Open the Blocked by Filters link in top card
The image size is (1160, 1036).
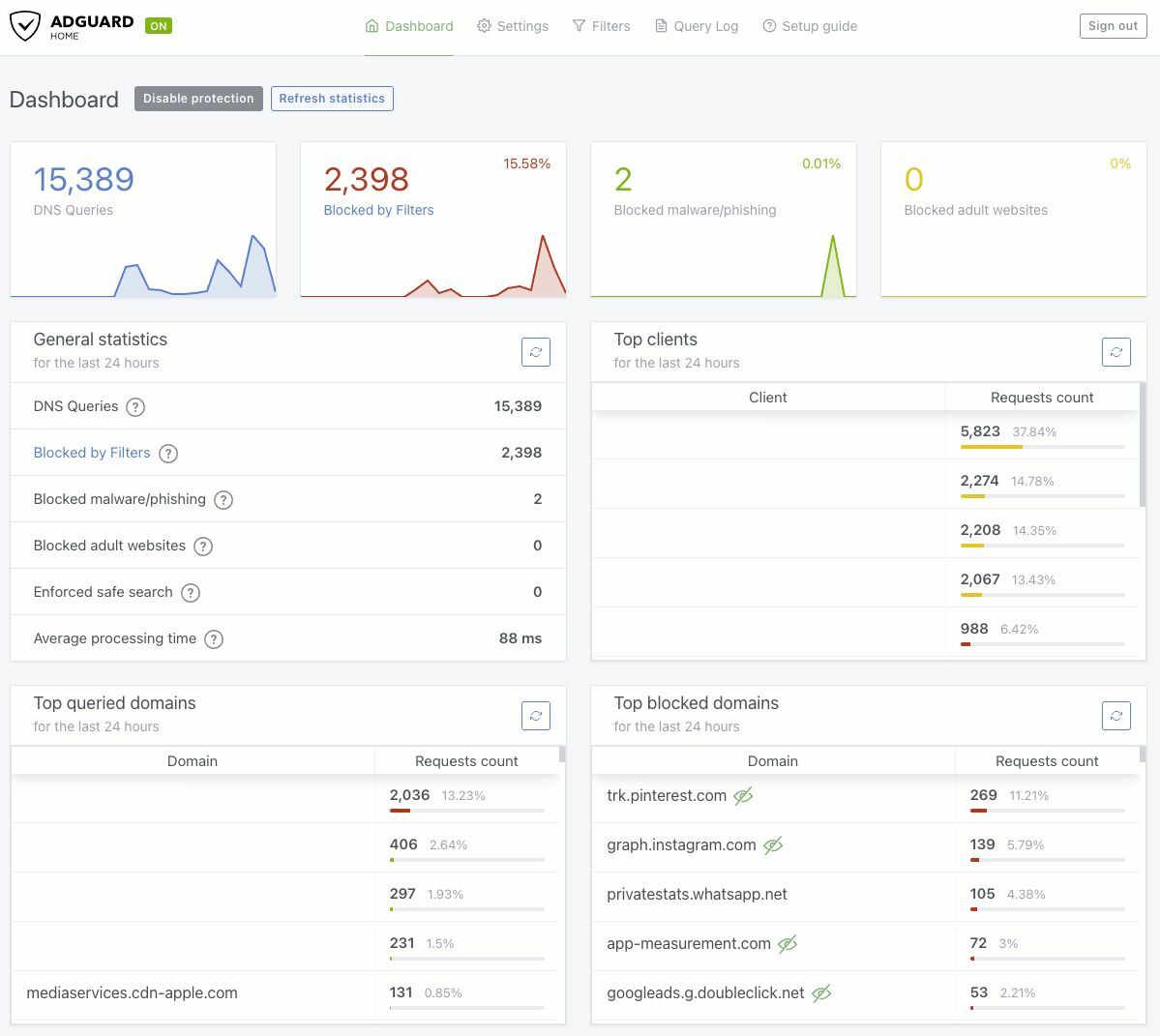(378, 210)
